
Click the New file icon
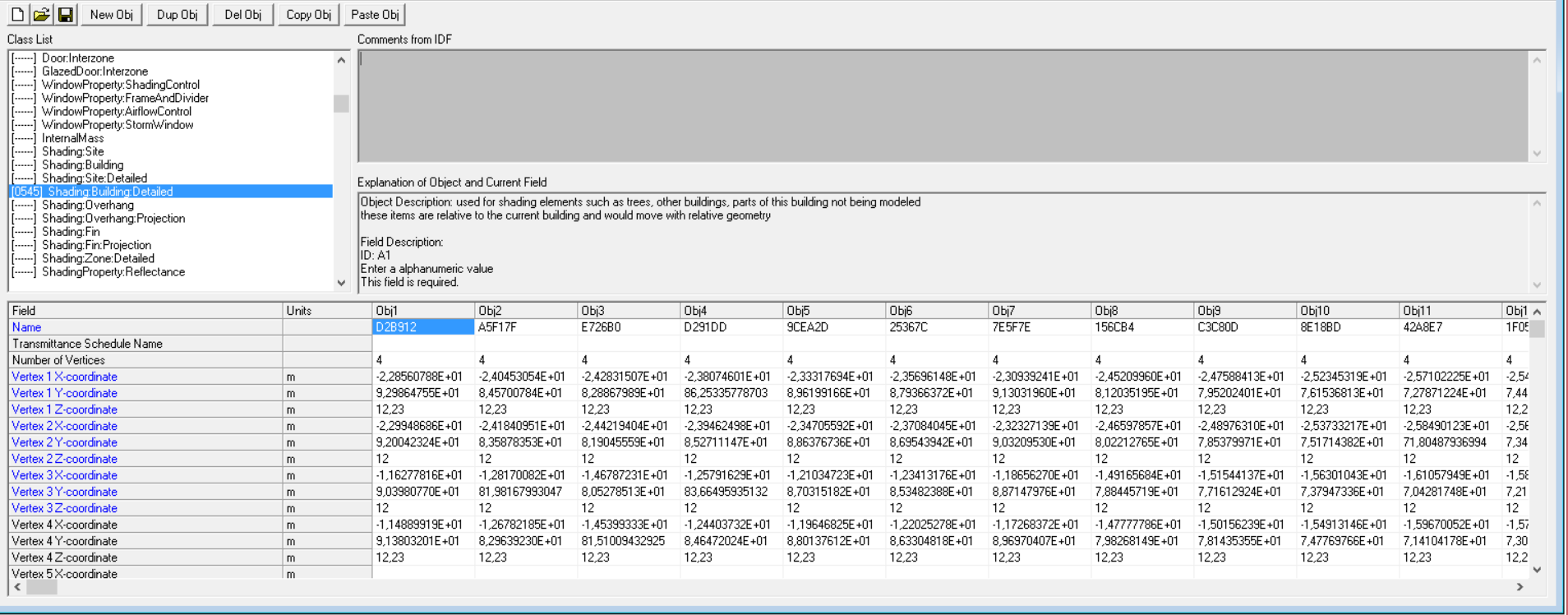[17, 14]
